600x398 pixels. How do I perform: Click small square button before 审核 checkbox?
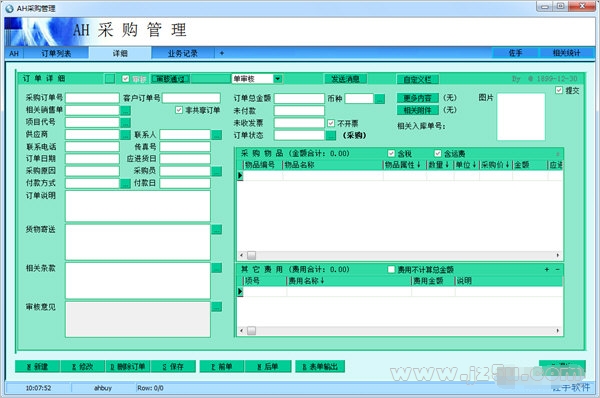[x=110, y=79]
